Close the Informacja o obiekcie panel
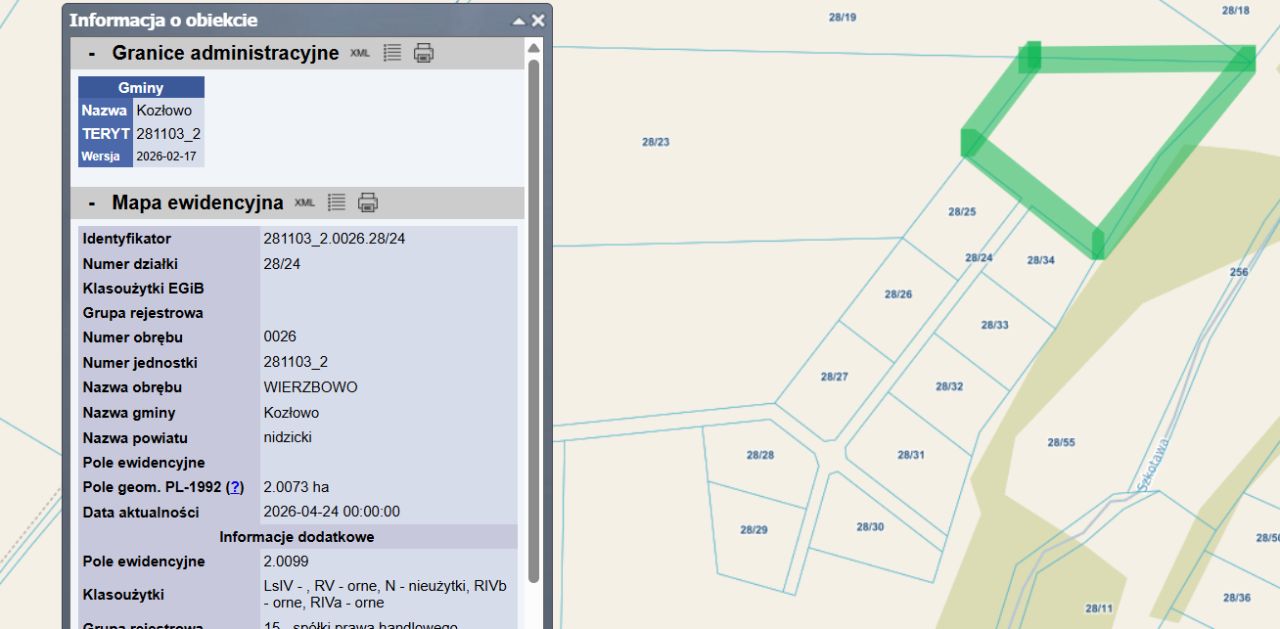This screenshot has width=1280, height=629. coord(538,21)
